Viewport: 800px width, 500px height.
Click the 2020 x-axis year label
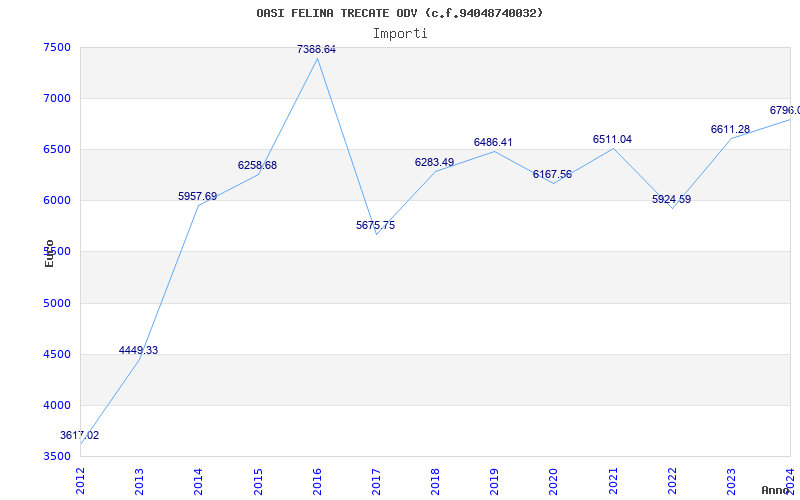tap(554, 481)
